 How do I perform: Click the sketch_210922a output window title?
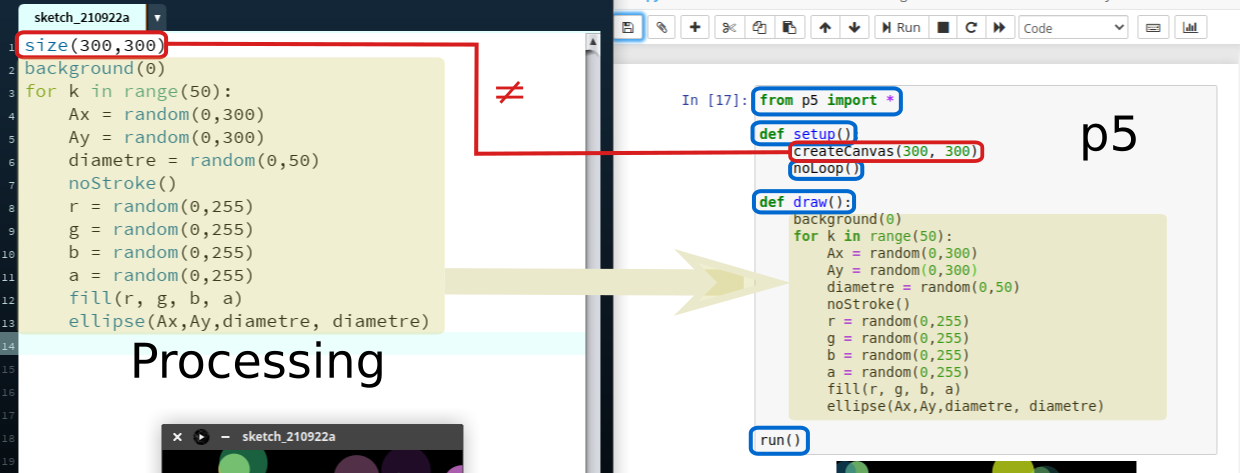[x=289, y=437]
